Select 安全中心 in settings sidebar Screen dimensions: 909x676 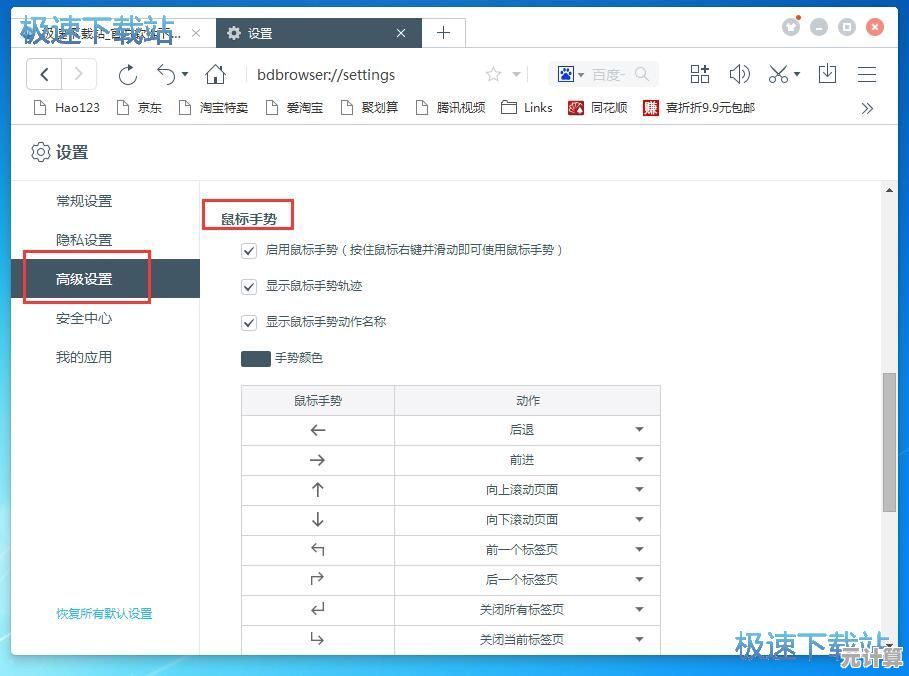84,318
